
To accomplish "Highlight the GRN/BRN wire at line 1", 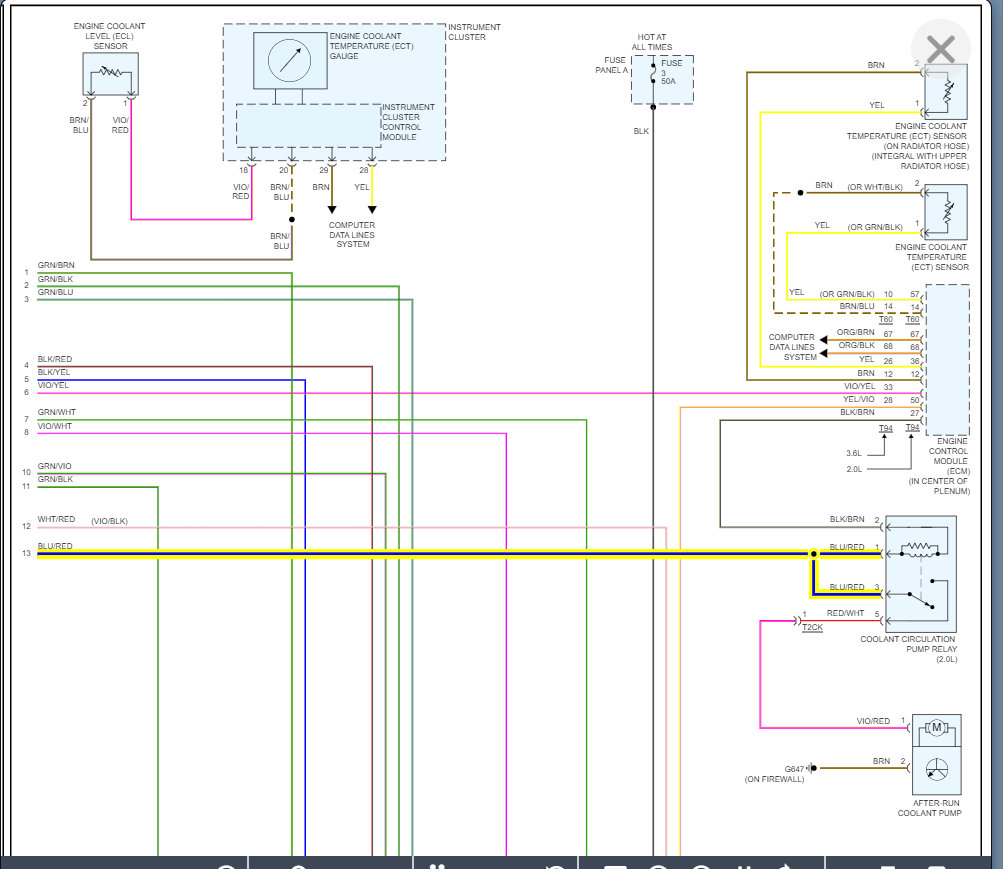I will coord(164,273).
